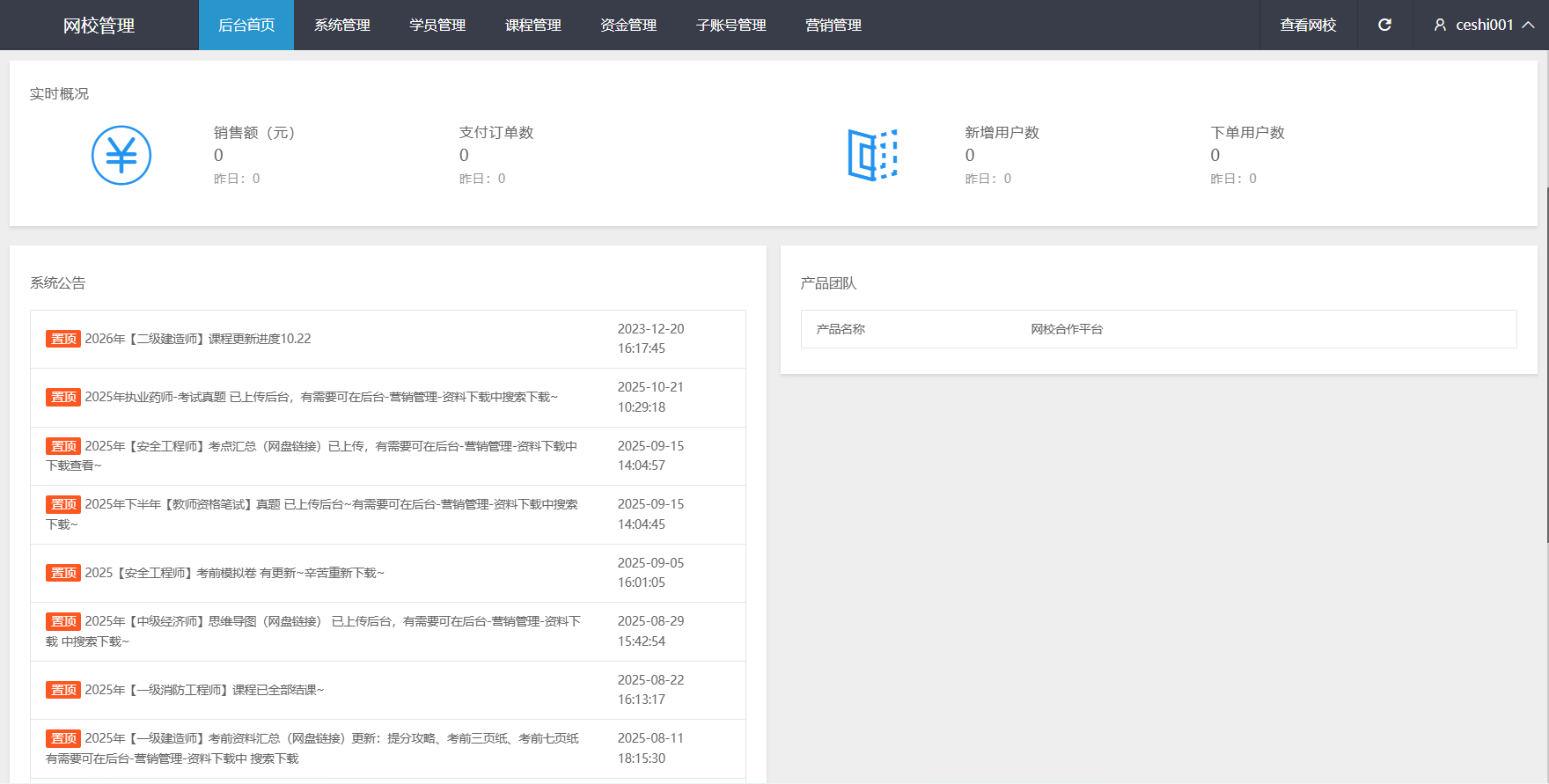This screenshot has width=1549, height=784.
Task: Click the refresh icon in top bar
Action: (1384, 25)
